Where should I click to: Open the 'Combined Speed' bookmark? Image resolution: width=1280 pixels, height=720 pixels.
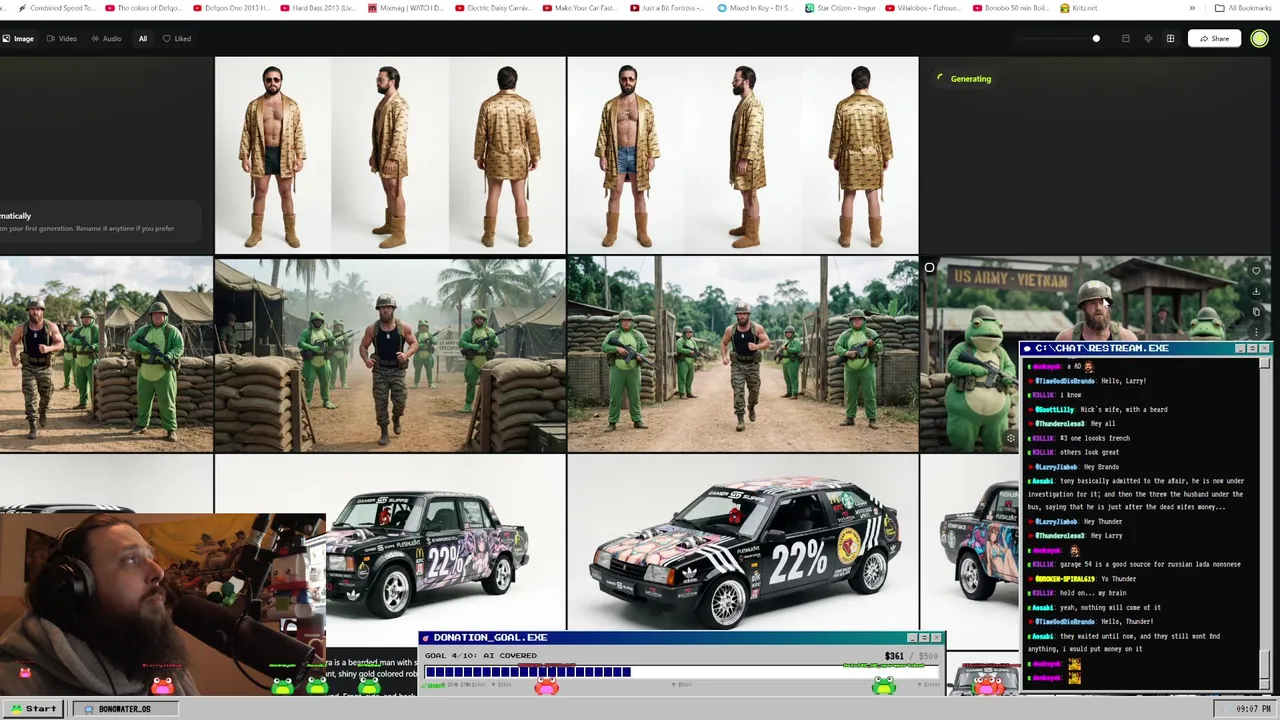[x=56, y=8]
